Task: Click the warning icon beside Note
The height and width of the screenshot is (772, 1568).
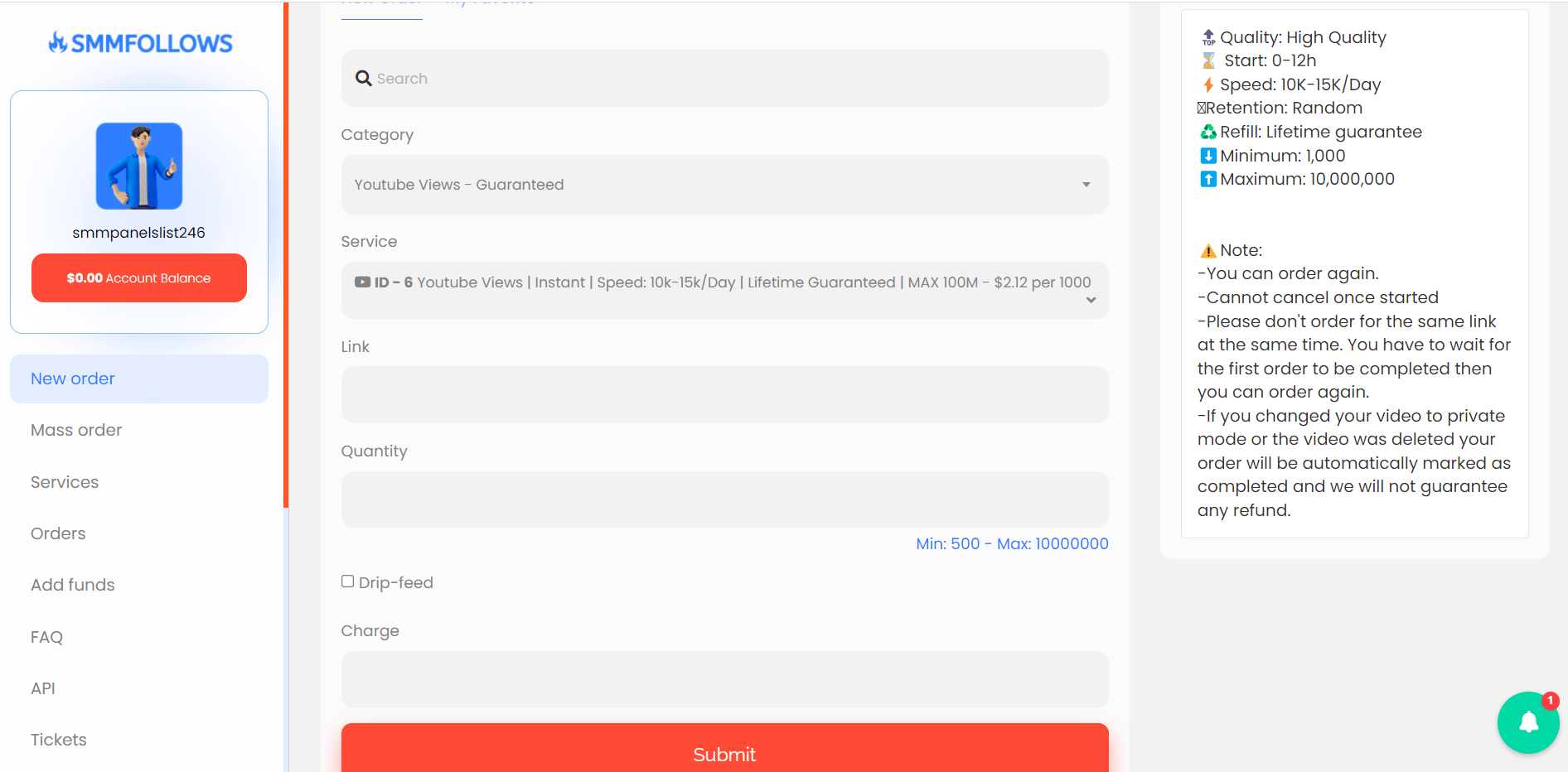Action: [x=1208, y=251]
